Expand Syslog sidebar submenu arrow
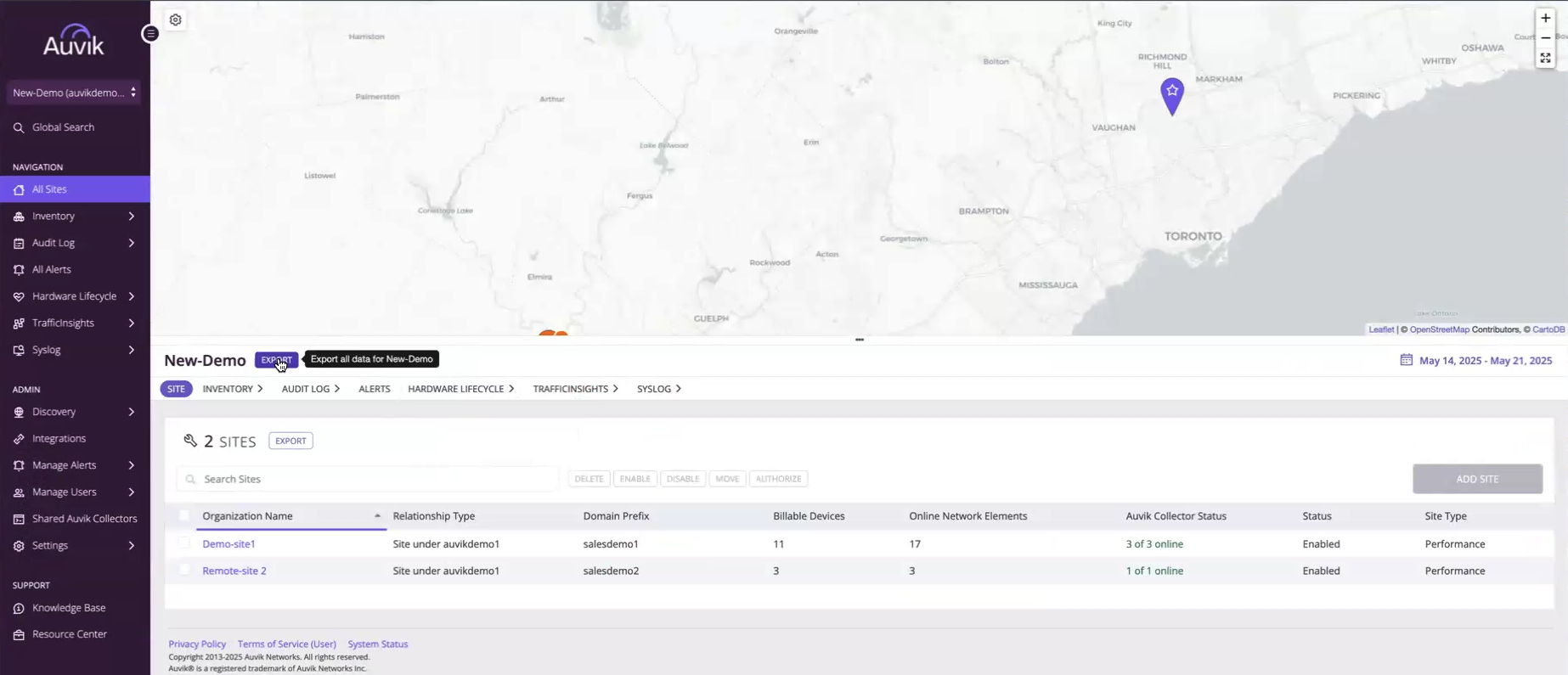This screenshot has height=675, width=1568. (132, 350)
